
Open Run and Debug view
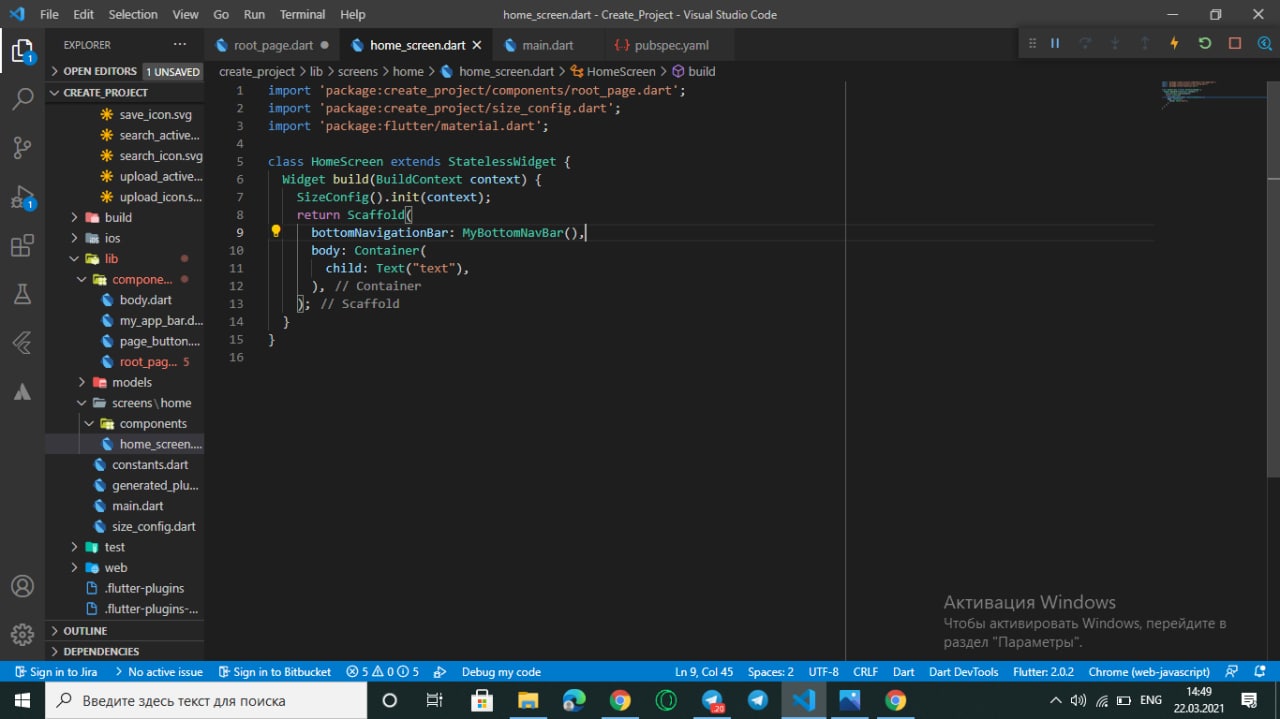click(x=22, y=197)
